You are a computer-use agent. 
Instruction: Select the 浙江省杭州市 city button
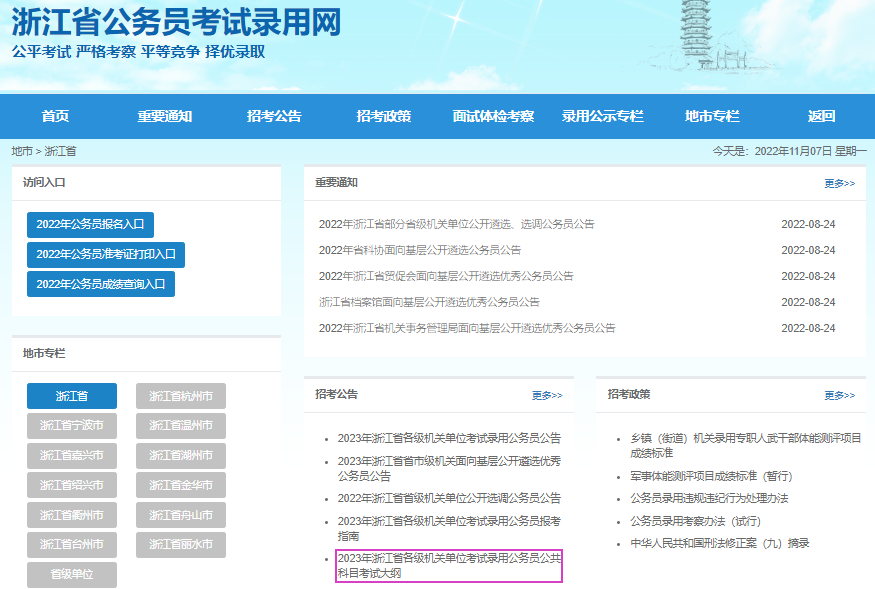coord(181,396)
